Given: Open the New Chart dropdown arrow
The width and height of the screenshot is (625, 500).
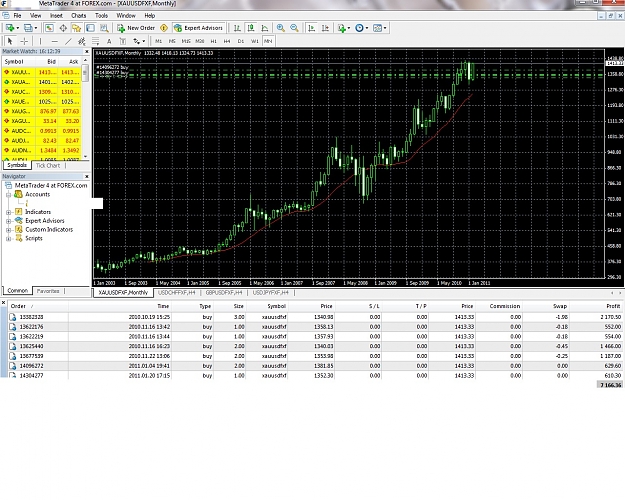Looking at the screenshot, I should click(x=18, y=28).
